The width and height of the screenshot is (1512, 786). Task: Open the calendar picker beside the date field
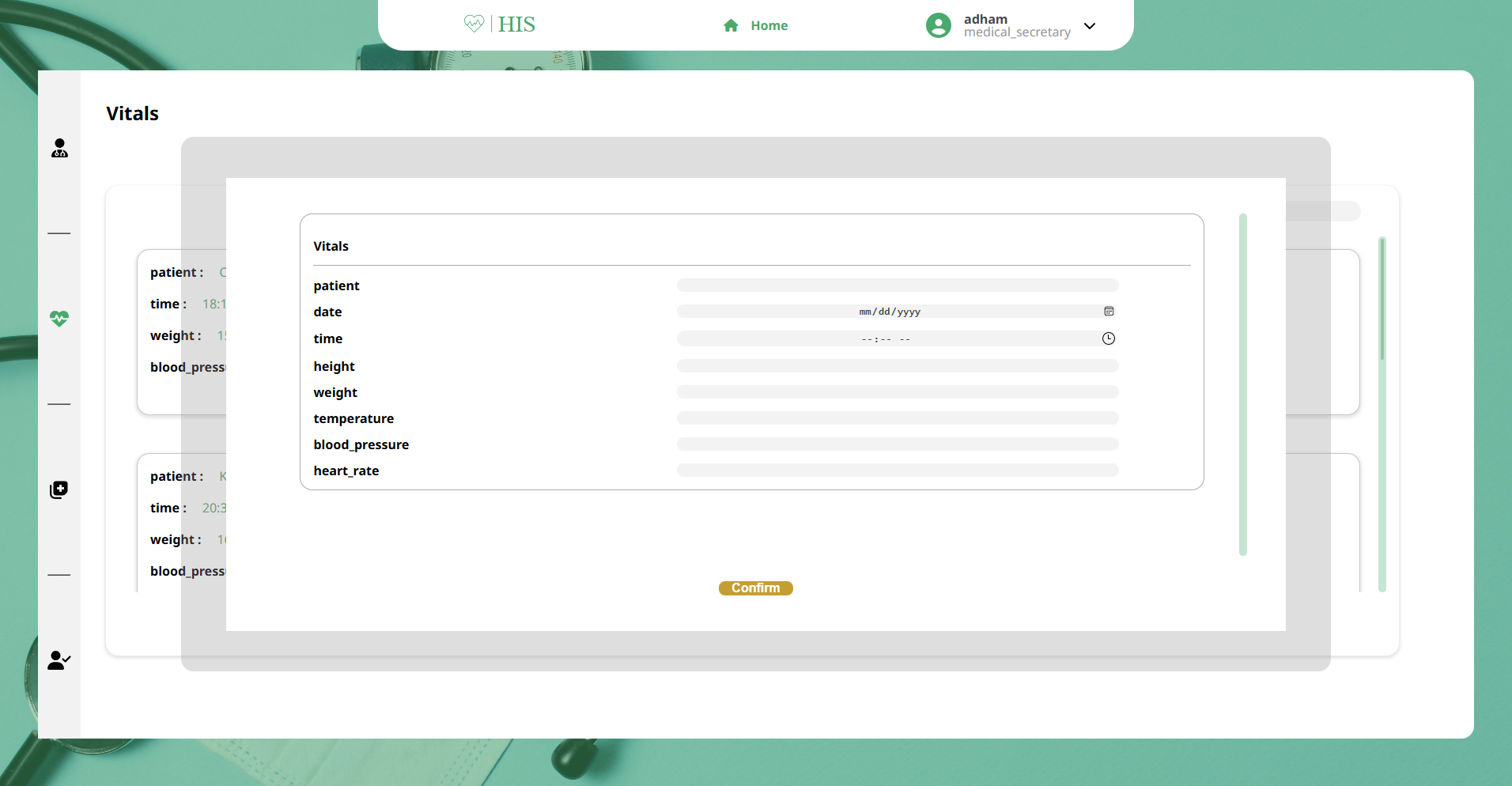(x=1109, y=311)
